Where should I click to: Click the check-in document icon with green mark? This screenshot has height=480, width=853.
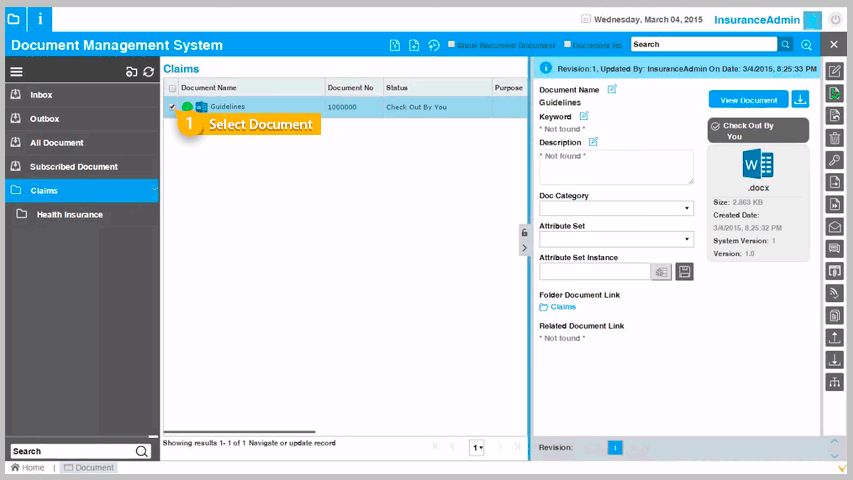point(835,93)
